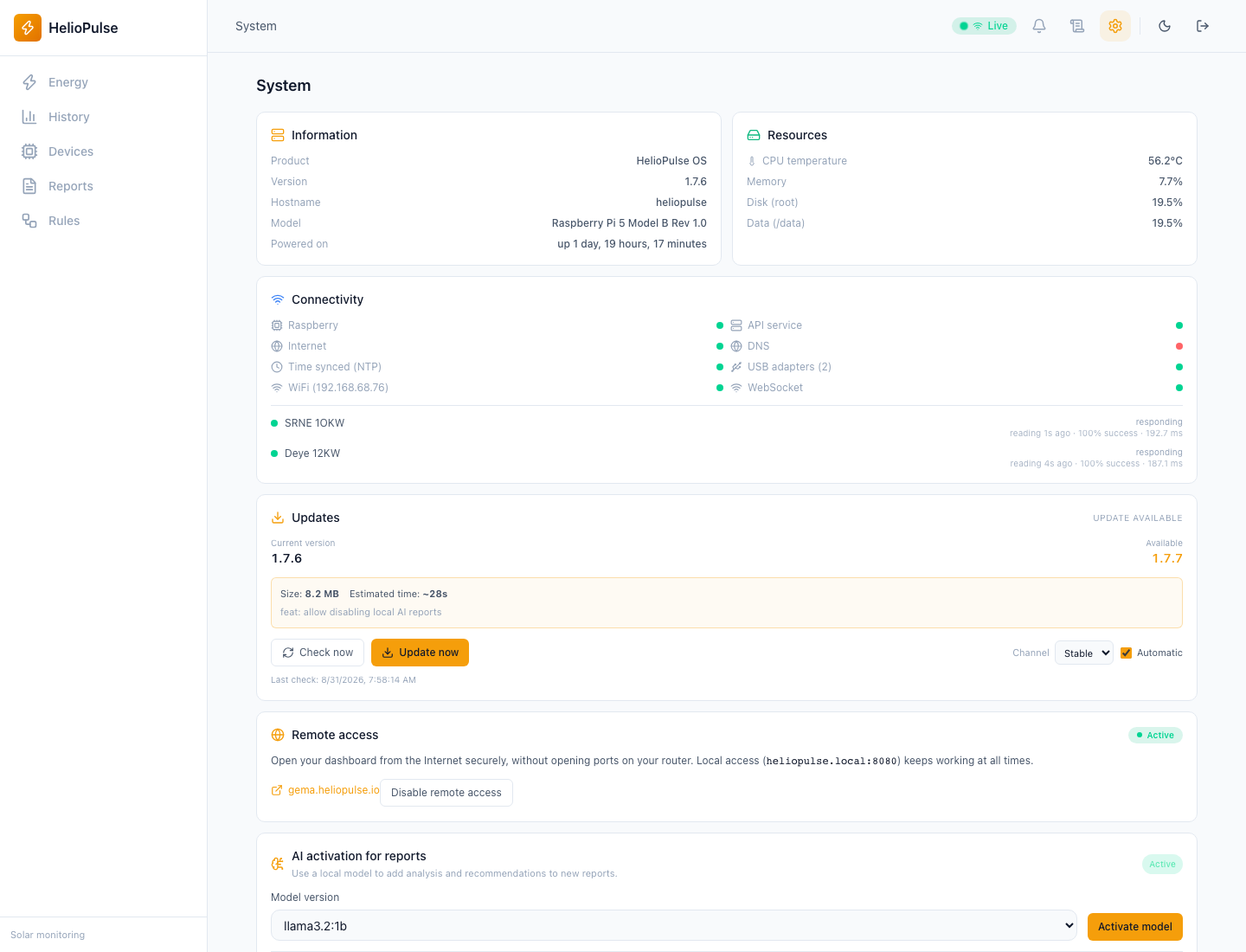Image resolution: width=1246 pixels, height=952 pixels.
Task: Go to History in sidebar
Action: tap(104, 117)
